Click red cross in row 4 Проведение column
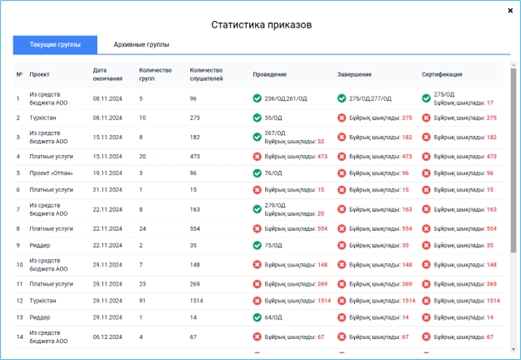 point(257,156)
